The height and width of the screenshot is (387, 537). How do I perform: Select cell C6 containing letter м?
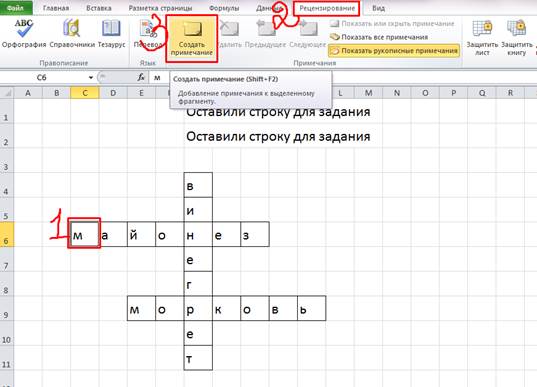pos(85,234)
